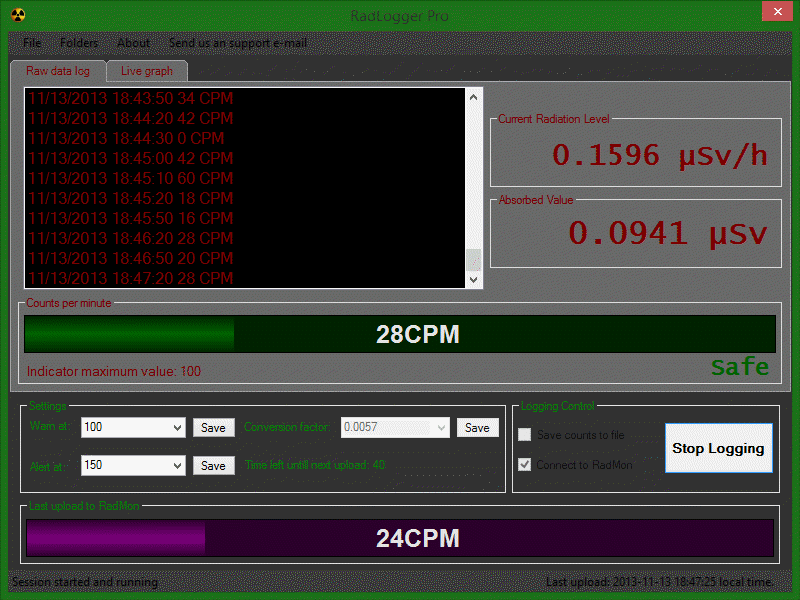Select log entry 18:43:50 34 CPM
The width and height of the screenshot is (800, 600).
click(x=131, y=98)
